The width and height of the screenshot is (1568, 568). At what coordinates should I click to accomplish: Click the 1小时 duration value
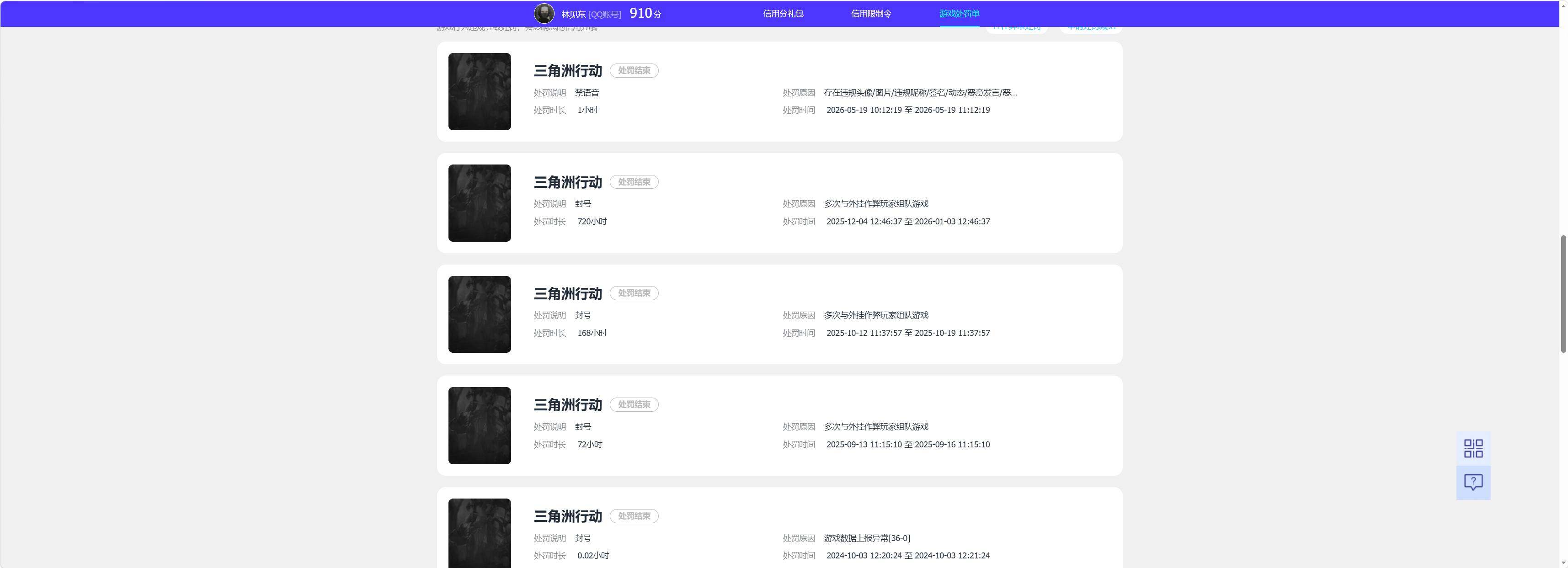(x=587, y=110)
